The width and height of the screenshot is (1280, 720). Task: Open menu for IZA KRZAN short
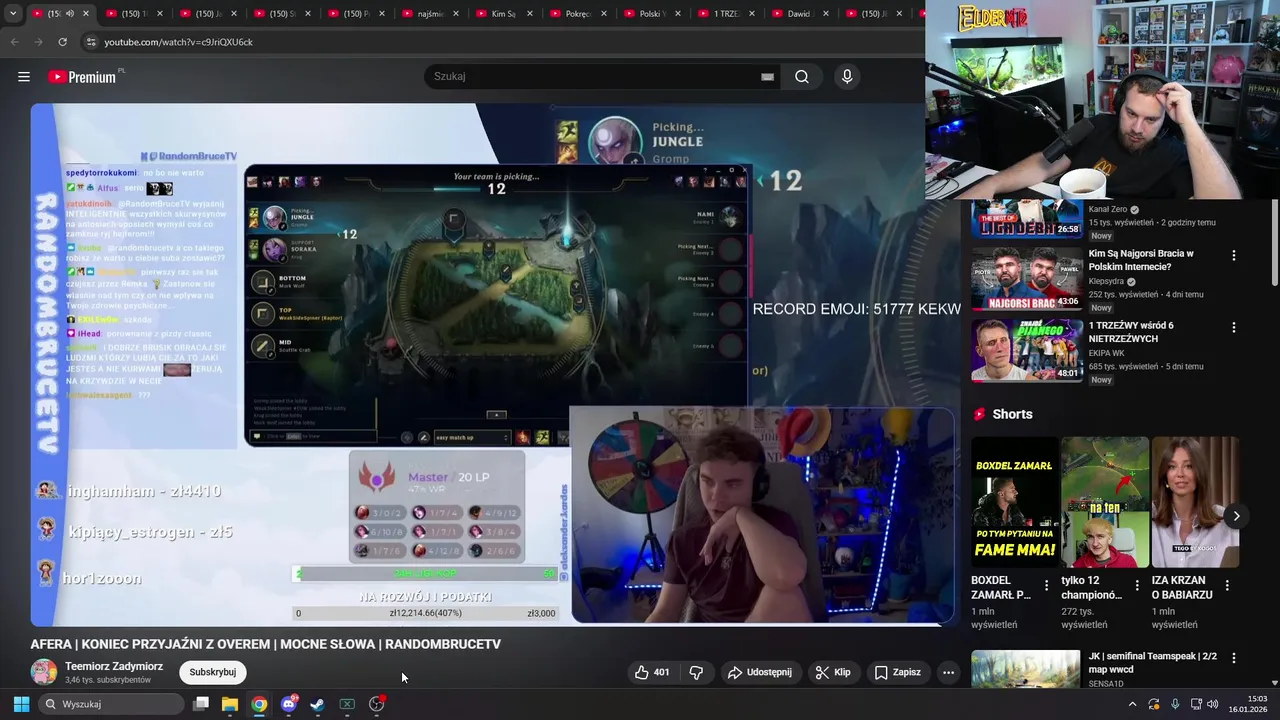1227,585
